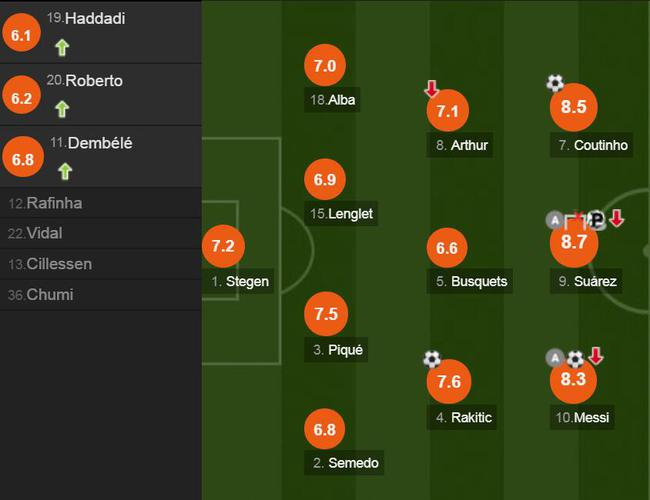The height and width of the screenshot is (500, 650).
Task: Click Roberto's green substituted-on arrow
Action: pyautogui.click(x=62, y=108)
